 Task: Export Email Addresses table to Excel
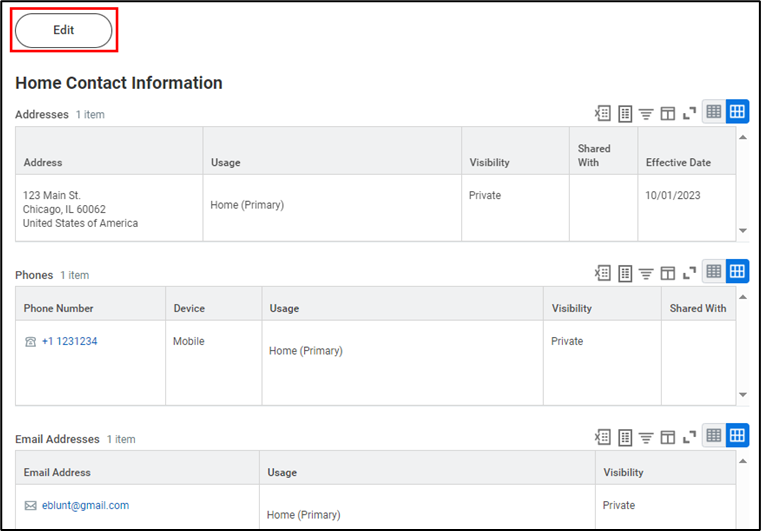click(603, 437)
